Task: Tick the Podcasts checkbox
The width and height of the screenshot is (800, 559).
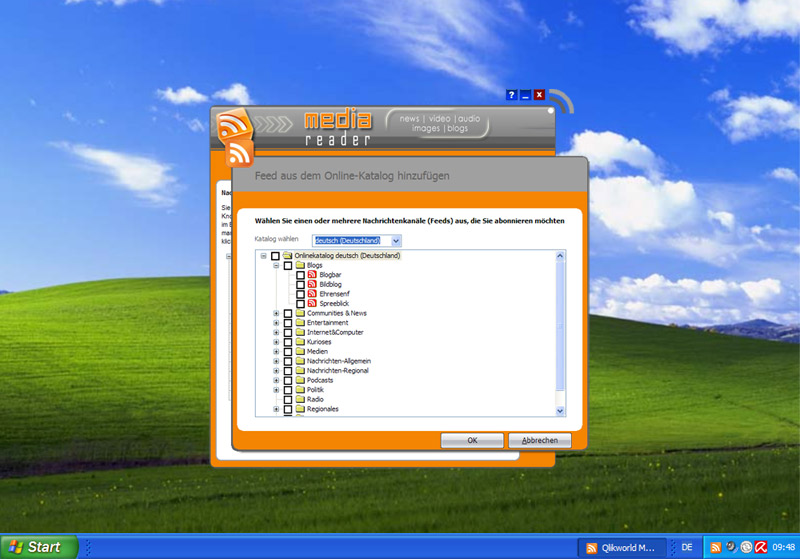Action: coord(288,380)
